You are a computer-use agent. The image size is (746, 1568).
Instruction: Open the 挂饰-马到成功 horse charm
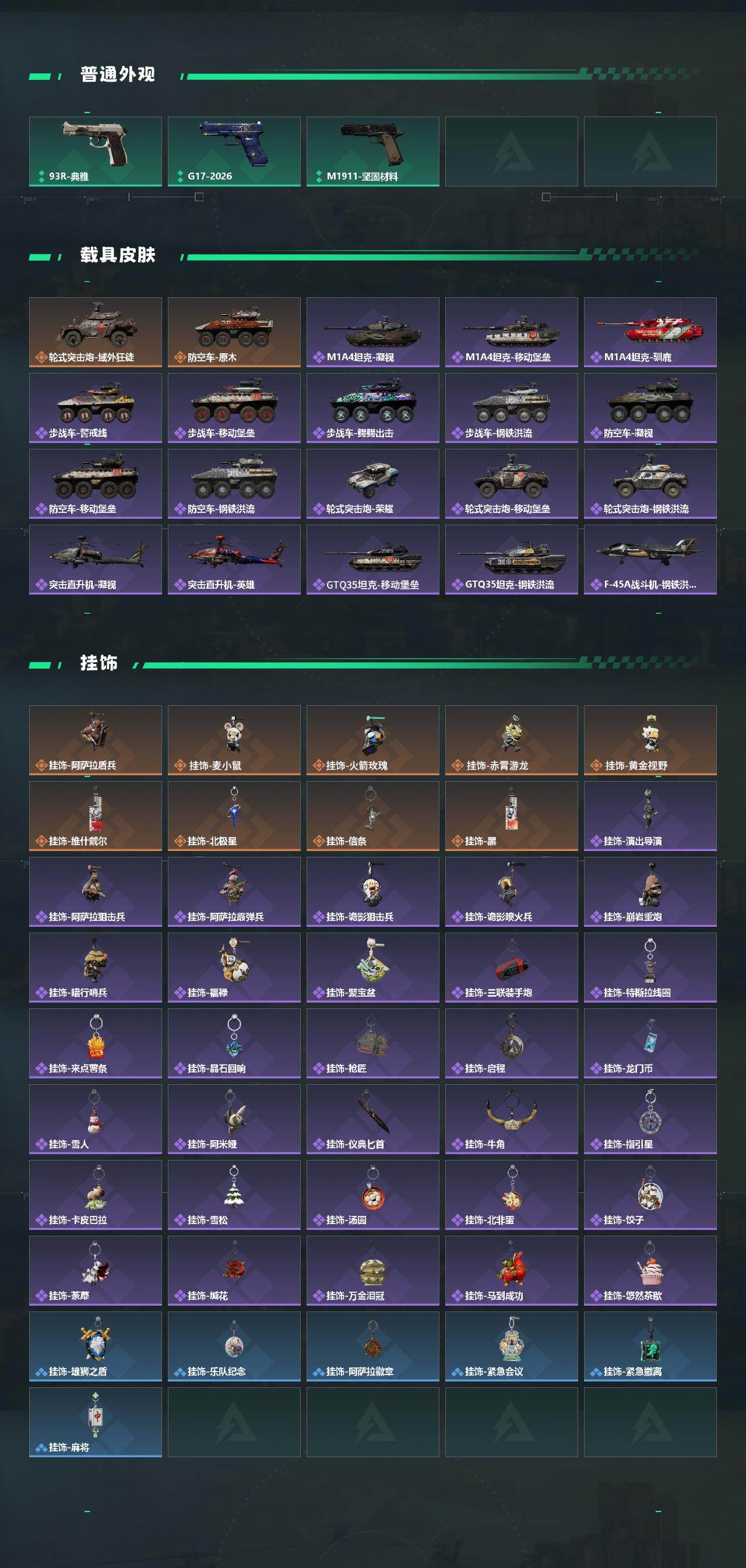512,1271
